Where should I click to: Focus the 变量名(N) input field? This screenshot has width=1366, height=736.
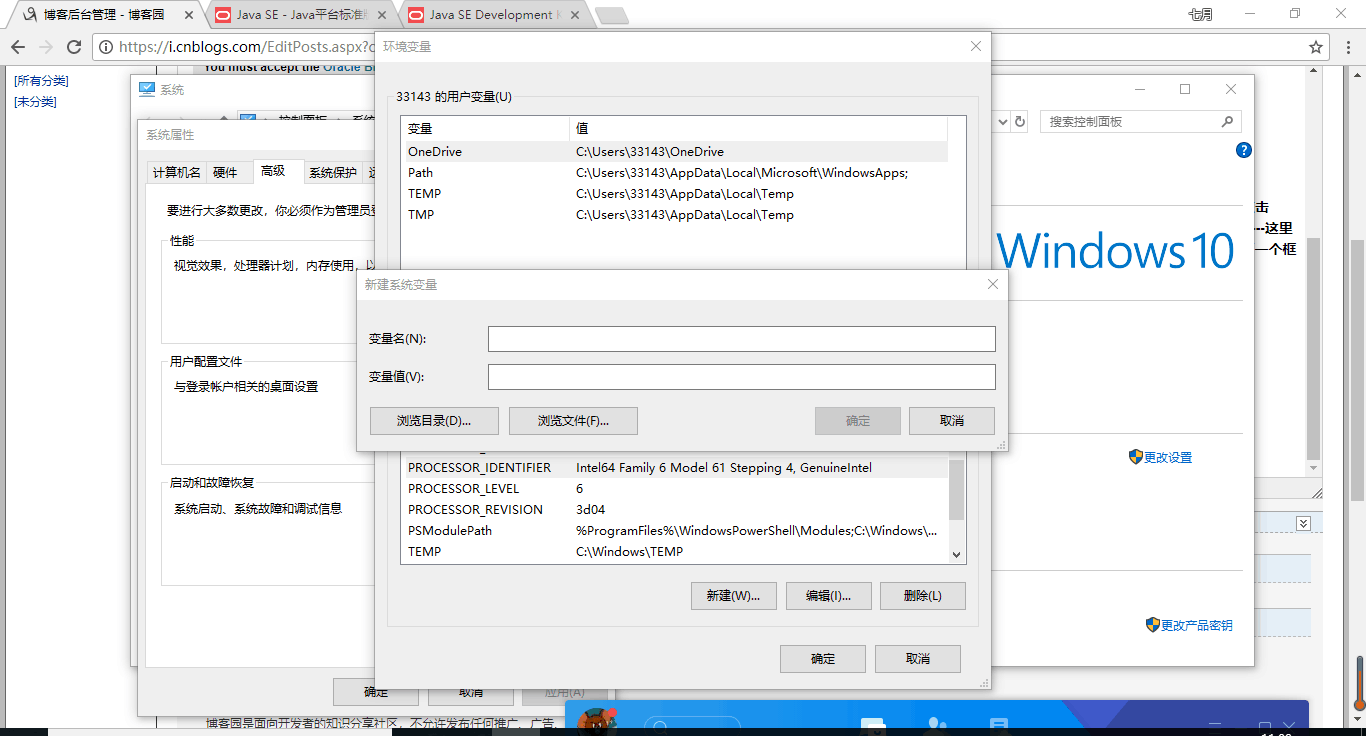click(x=742, y=339)
